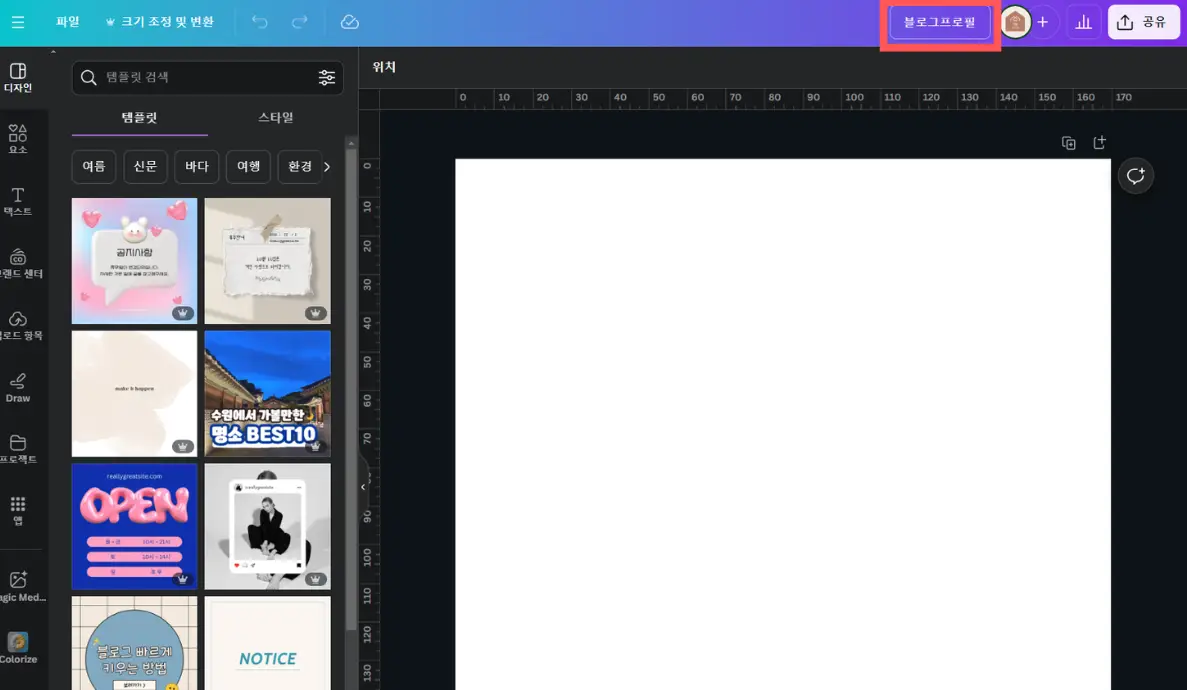The height and width of the screenshot is (690, 1187).
Task: Select the 여름 category chip
Action: pyautogui.click(x=94, y=167)
